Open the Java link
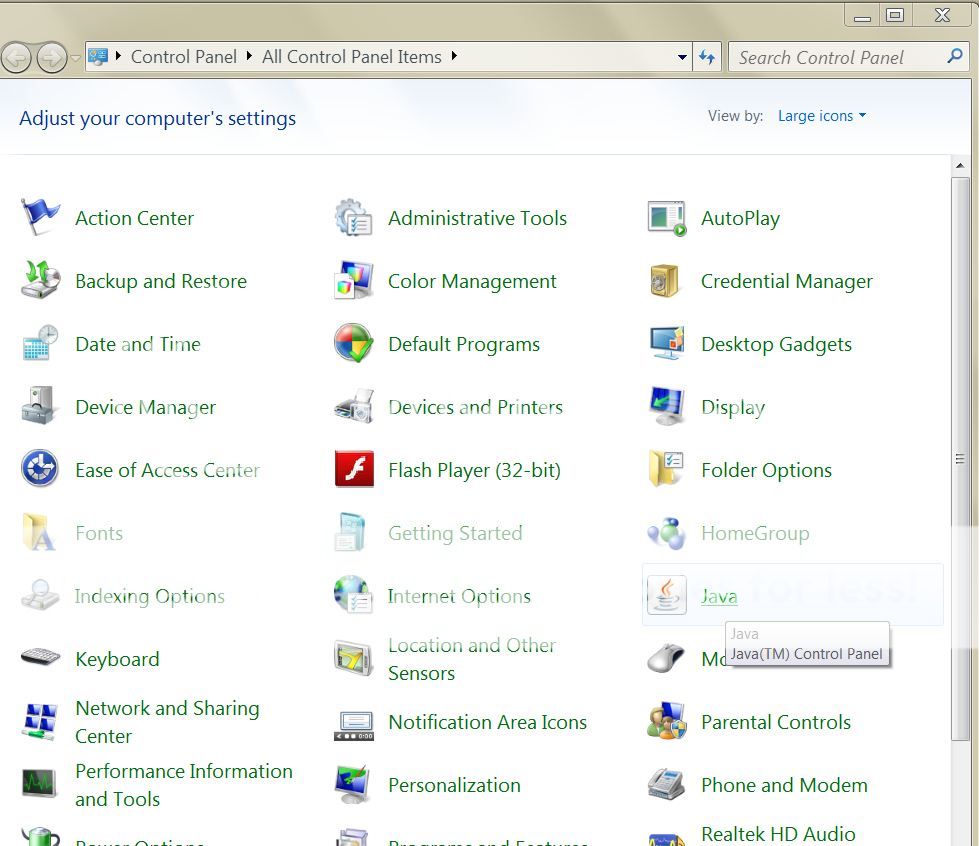Screen dimensions: 979x846 [719, 596]
